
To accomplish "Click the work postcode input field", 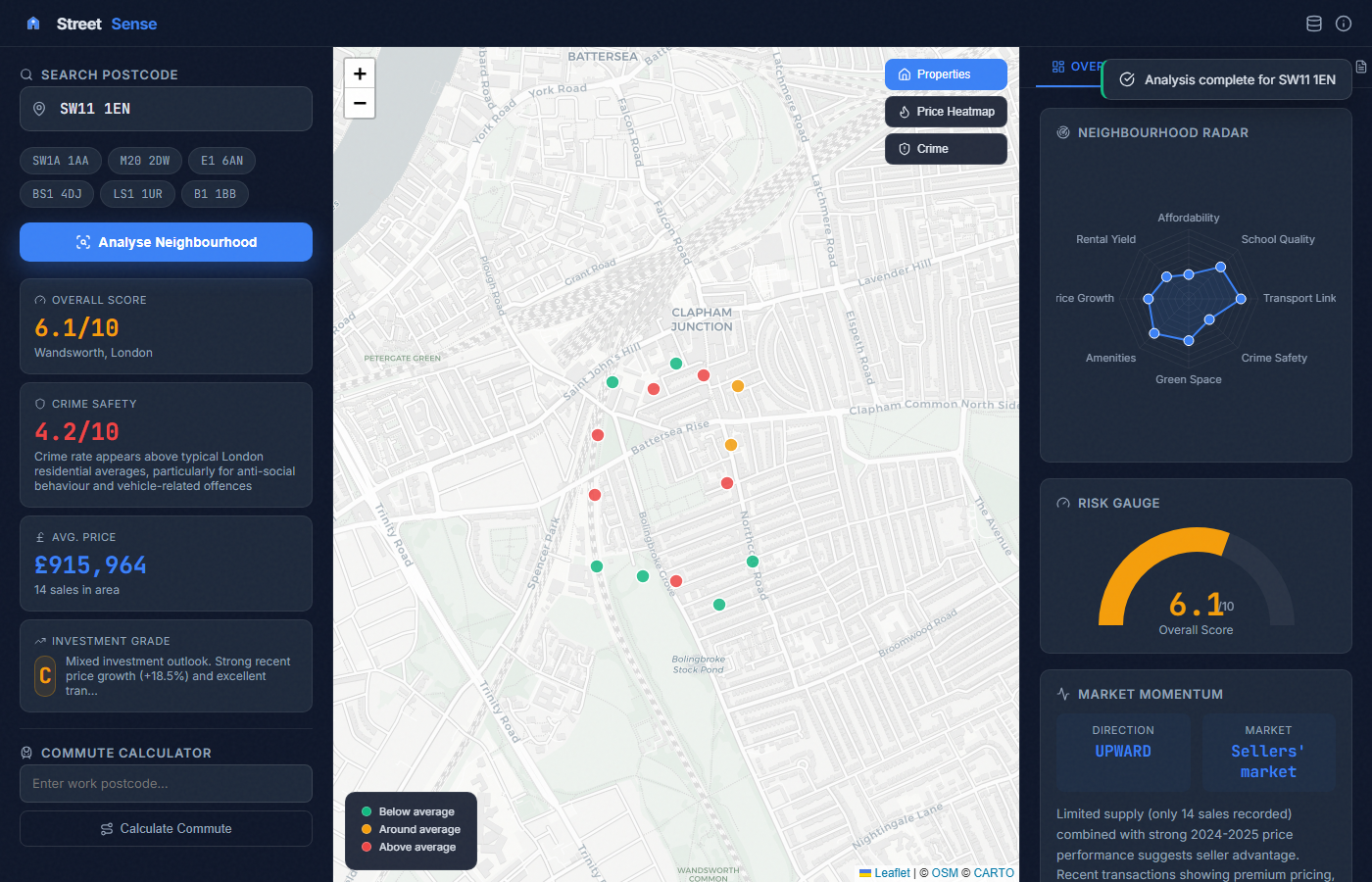I will coord(166,783).
